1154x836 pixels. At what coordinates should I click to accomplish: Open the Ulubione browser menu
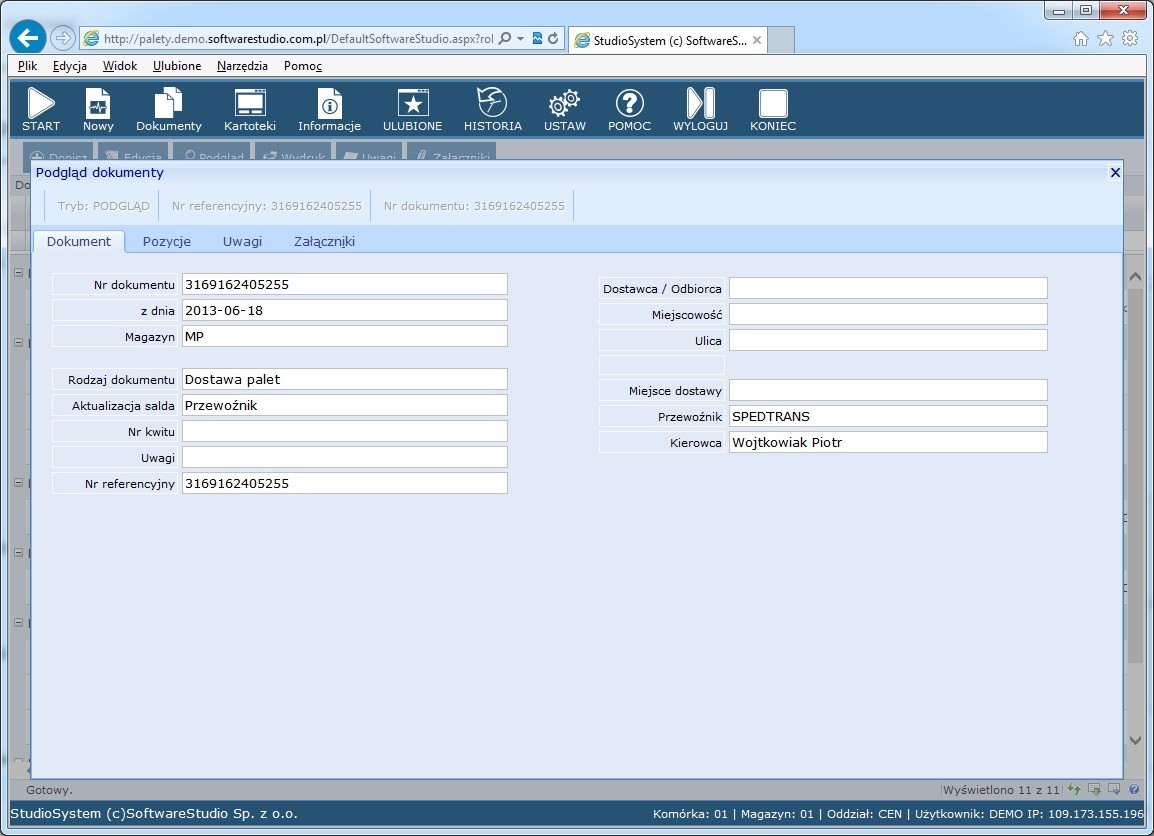[x=177, y=66]
